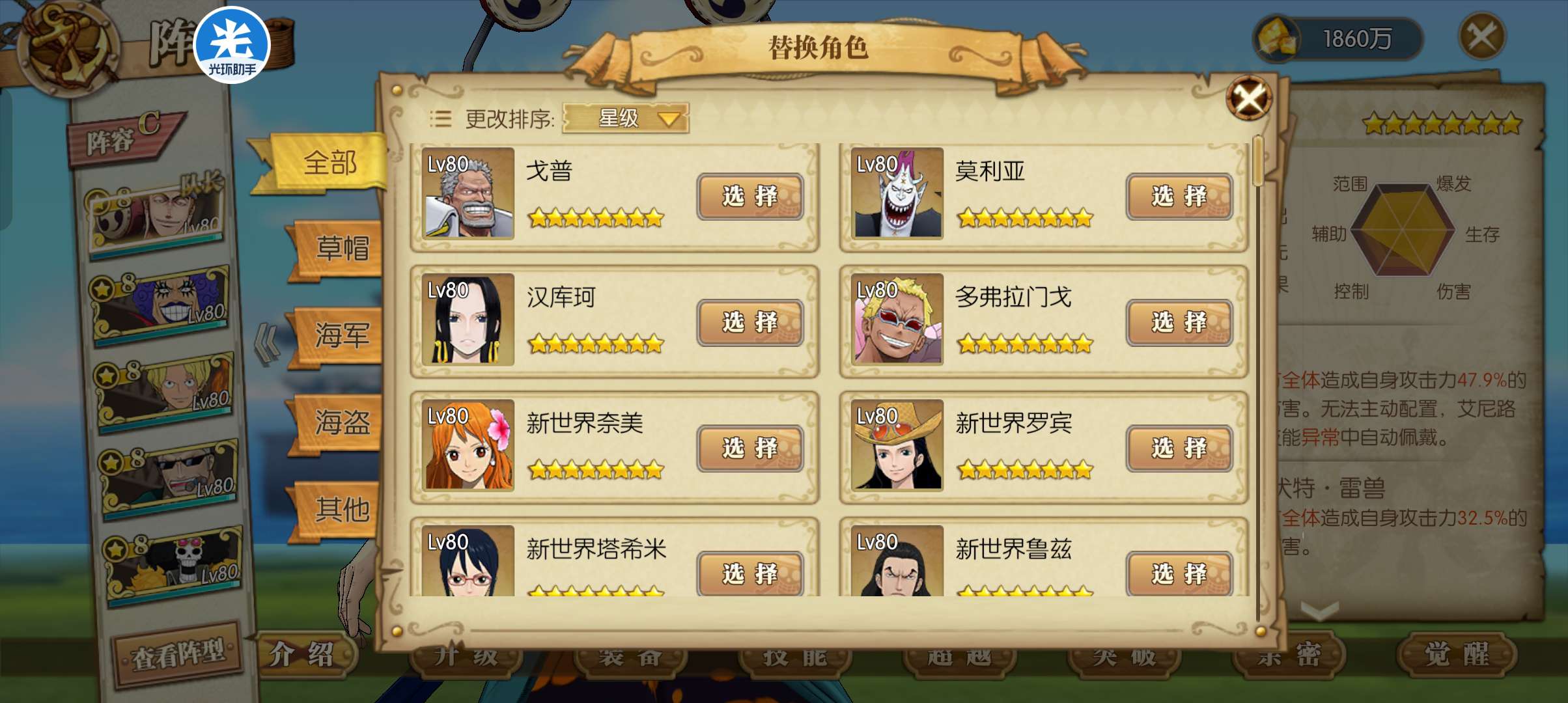The image size is (1568, 703).
Task: Click the gold currency icon beside 1860万
Action: coord(1278,39)
